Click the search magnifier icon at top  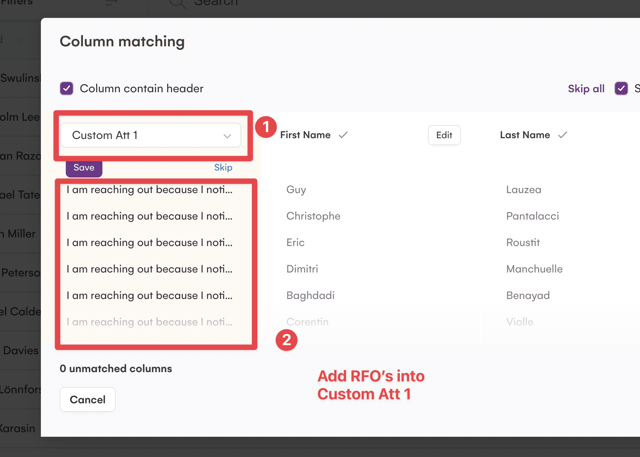178,2
